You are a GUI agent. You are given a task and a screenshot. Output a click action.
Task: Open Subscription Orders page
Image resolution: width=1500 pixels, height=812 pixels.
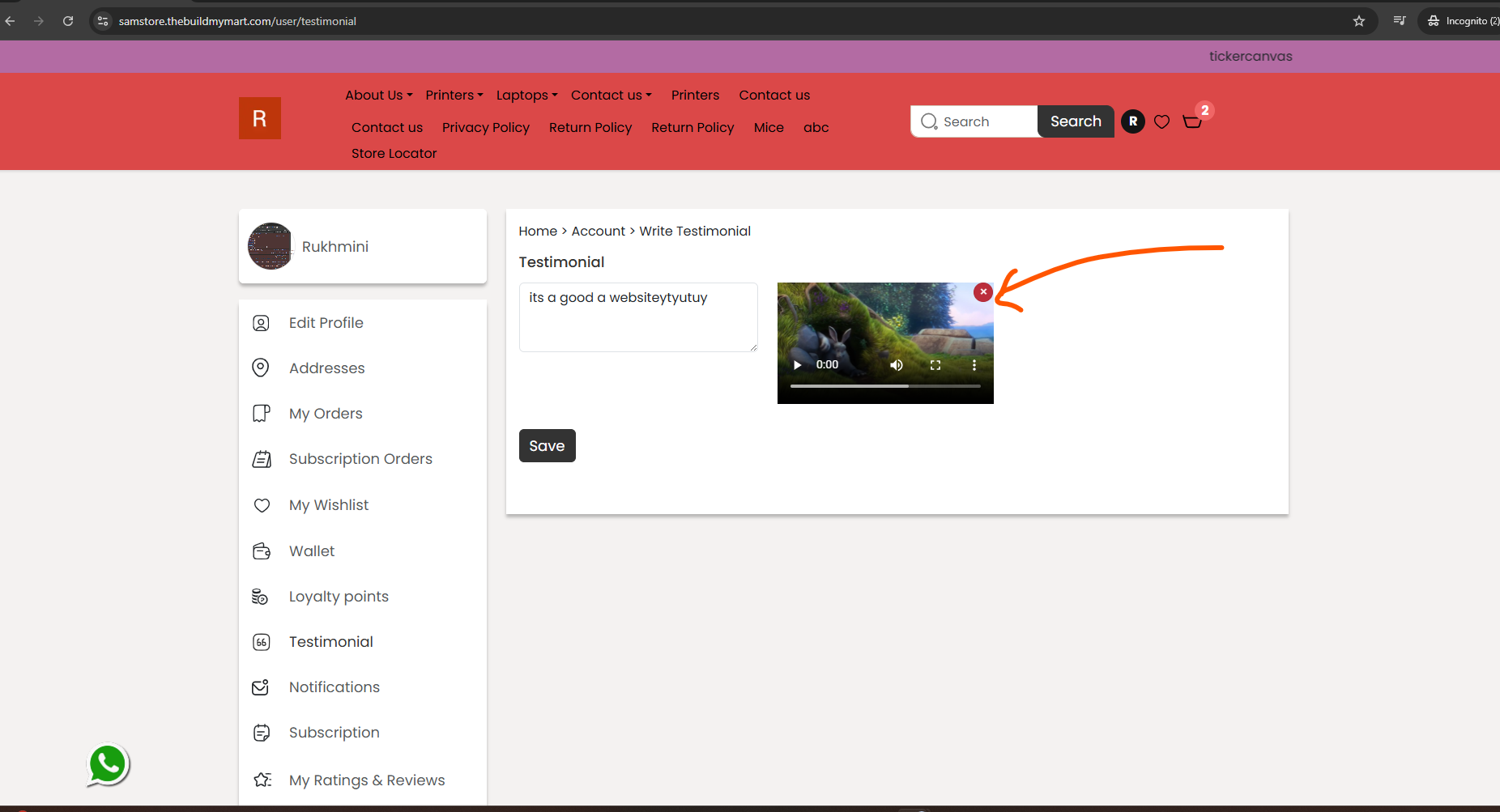(360, 459)
